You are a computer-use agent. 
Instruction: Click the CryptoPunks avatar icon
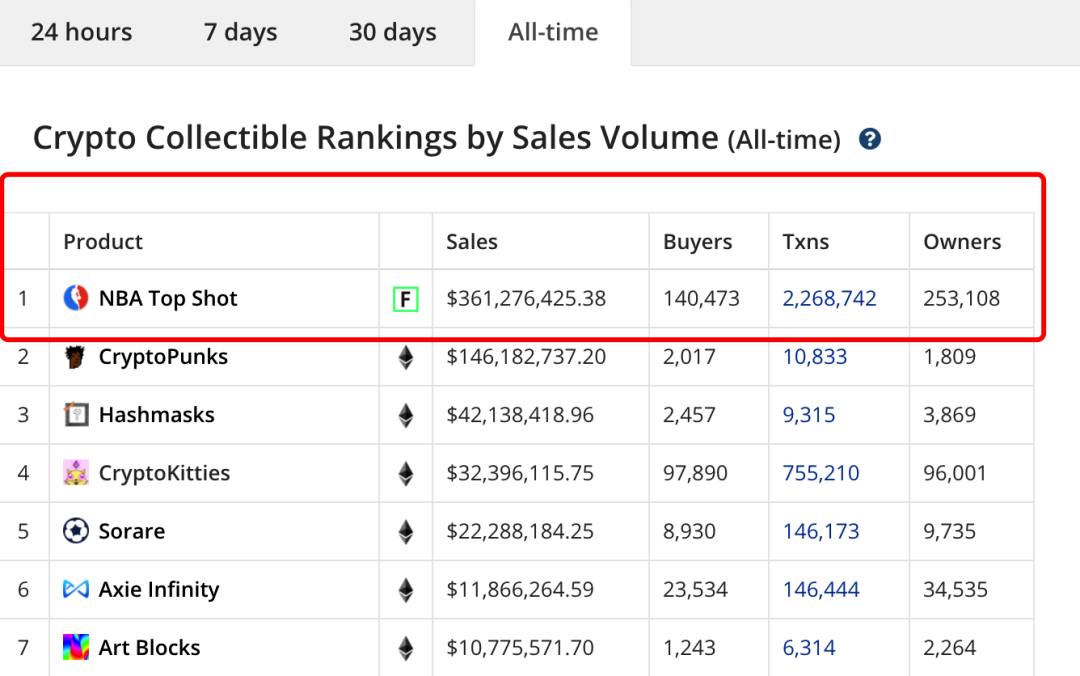pyautogui.click(x=75, y=356)
